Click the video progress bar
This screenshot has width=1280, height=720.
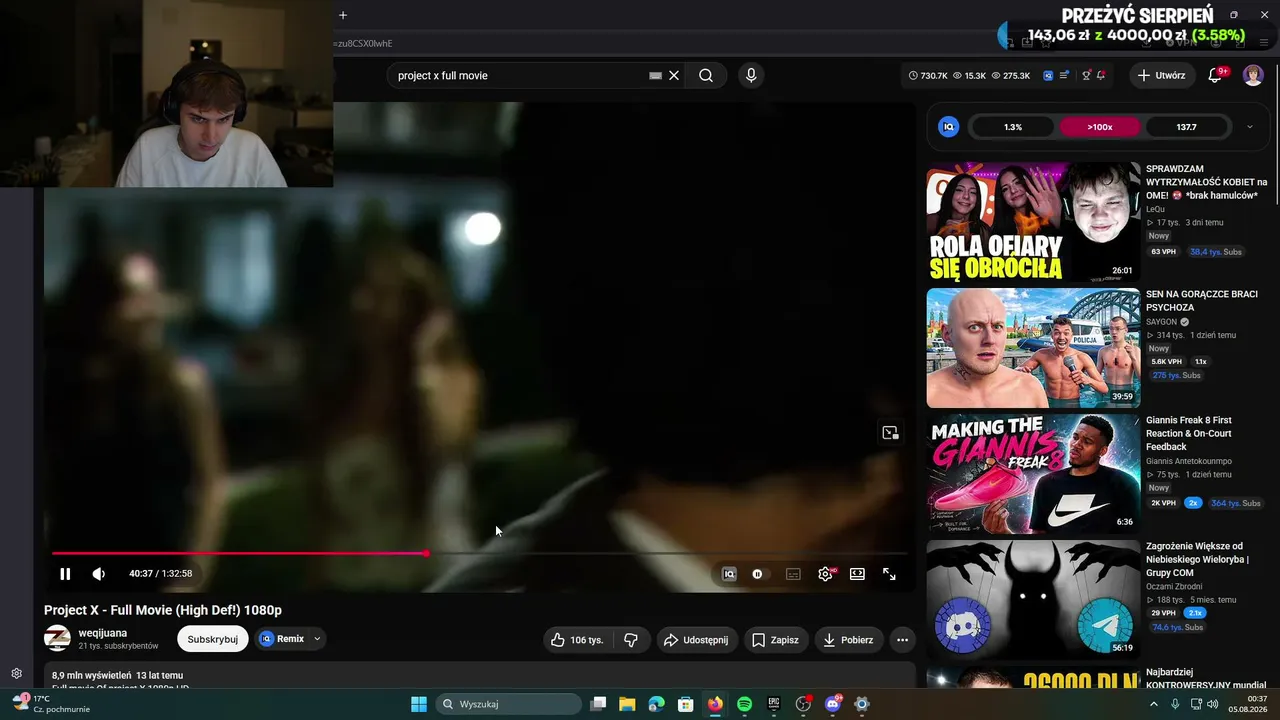[480, 553]
